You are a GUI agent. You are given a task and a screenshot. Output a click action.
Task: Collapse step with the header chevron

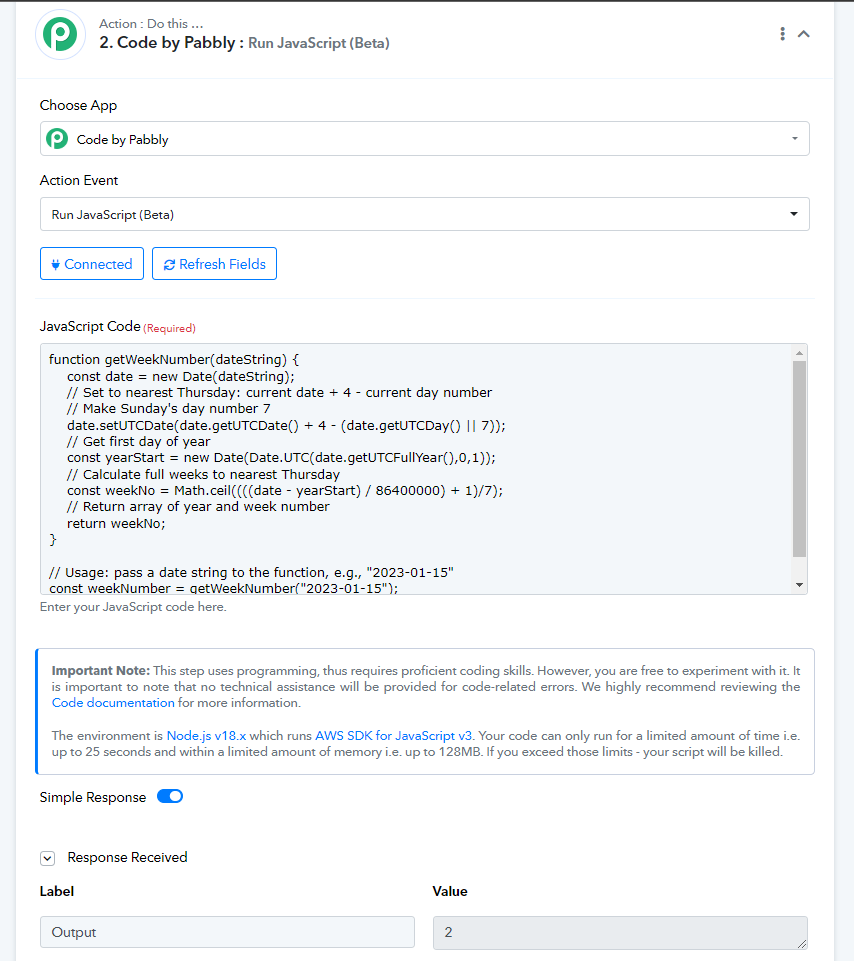point(803,34)
